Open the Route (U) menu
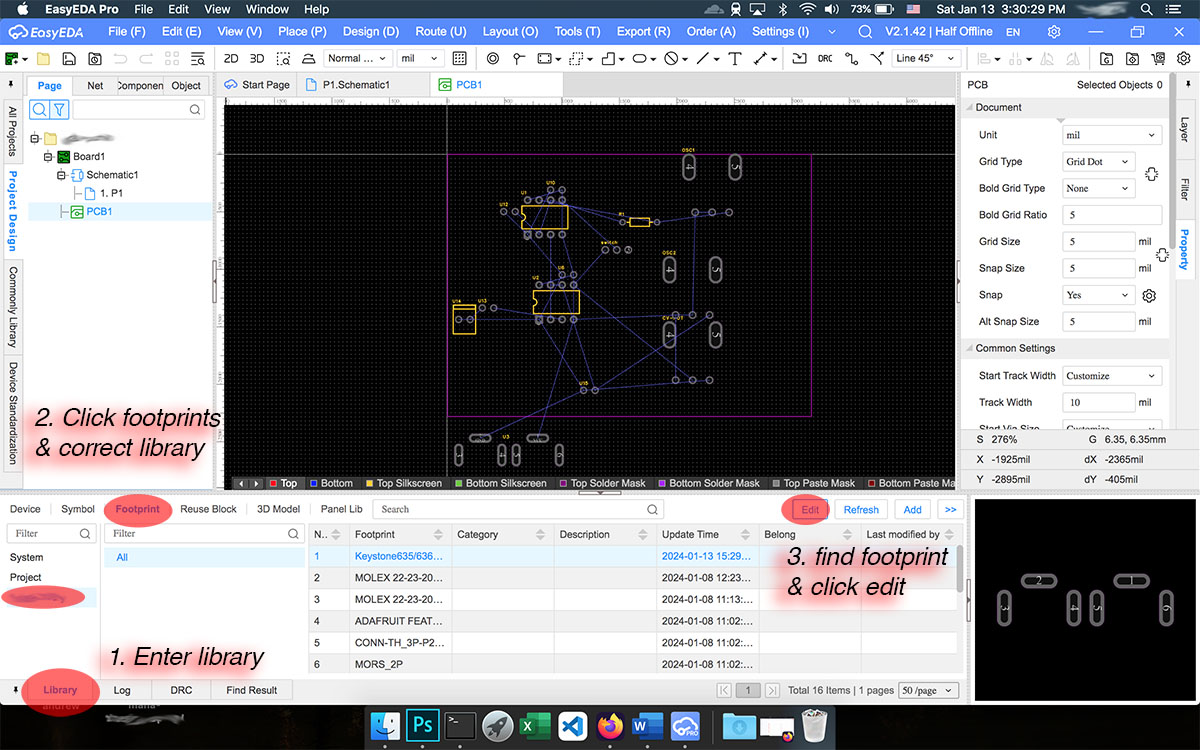1200x750 pixels. [x=440, y=32]
